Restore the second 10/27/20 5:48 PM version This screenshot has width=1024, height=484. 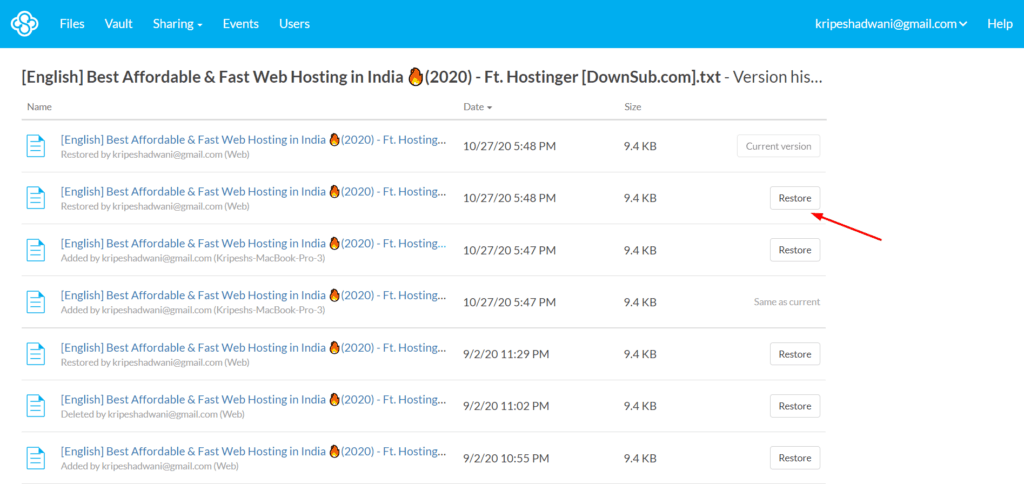click(794, 198)
